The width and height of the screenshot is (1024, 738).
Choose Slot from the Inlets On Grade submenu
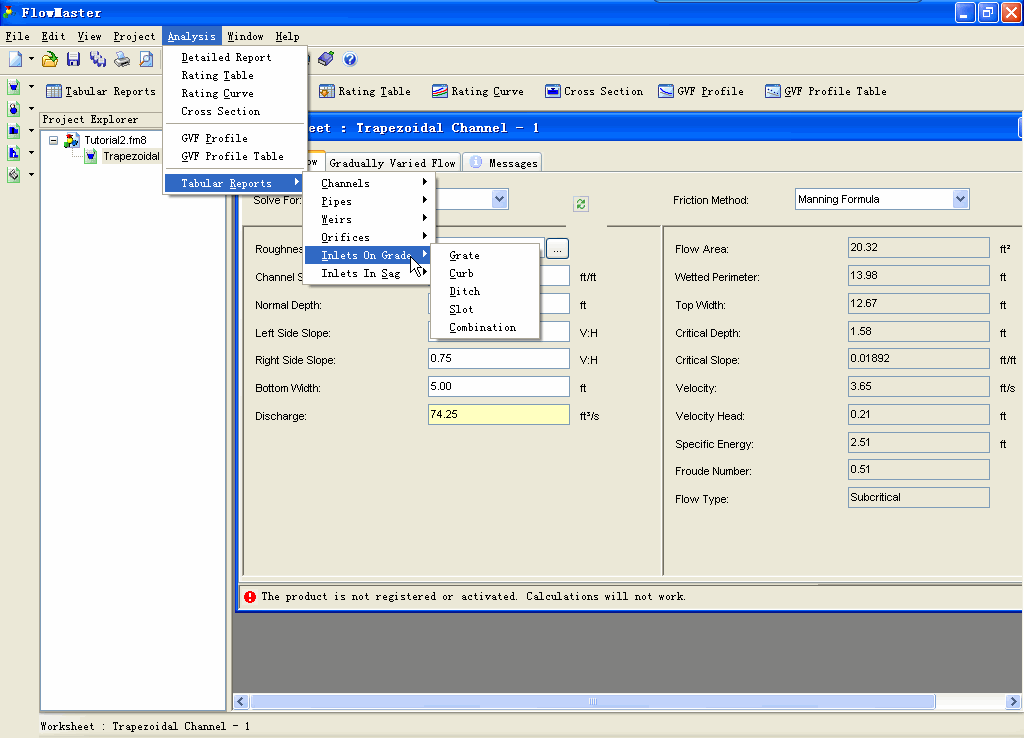tap(485, 309)
